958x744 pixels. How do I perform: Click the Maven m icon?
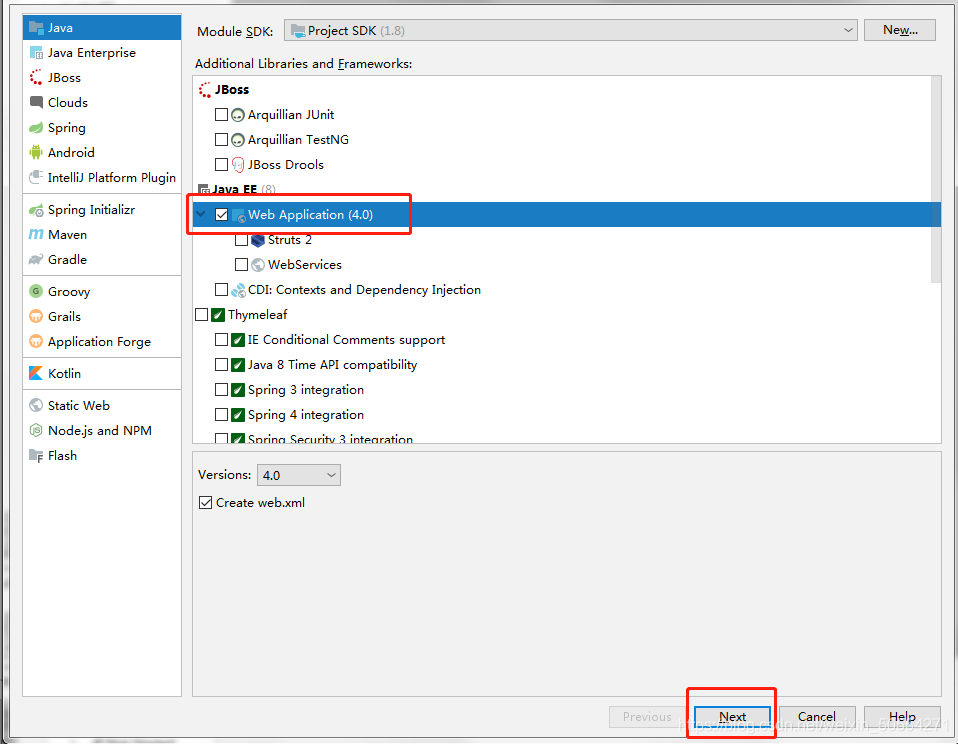36,235
